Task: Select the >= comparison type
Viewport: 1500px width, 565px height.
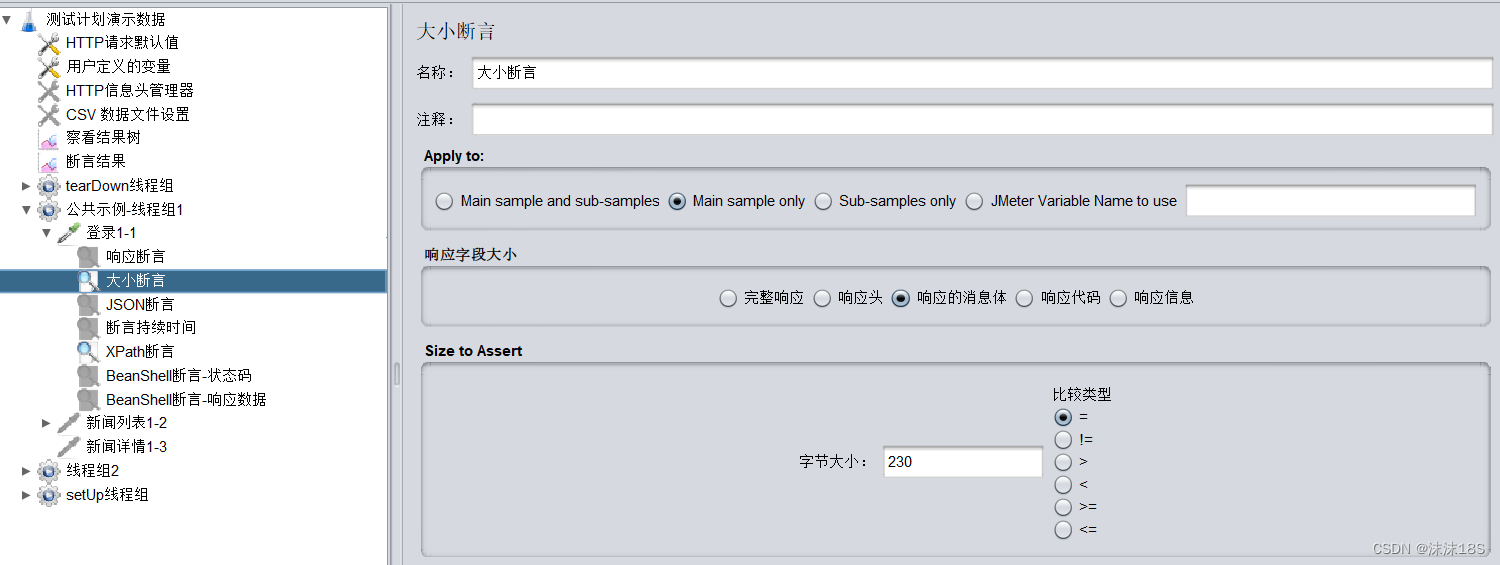Action: tap(1063, 507)
